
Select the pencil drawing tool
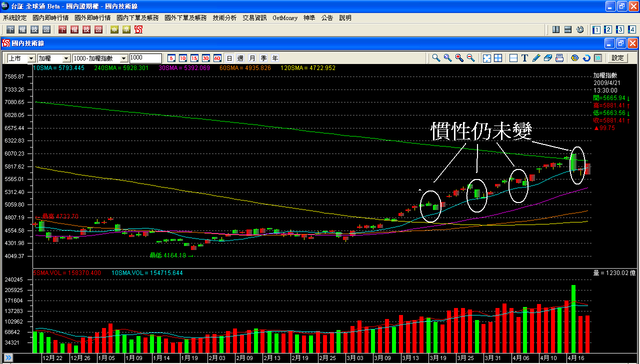(x=536, y=58)
